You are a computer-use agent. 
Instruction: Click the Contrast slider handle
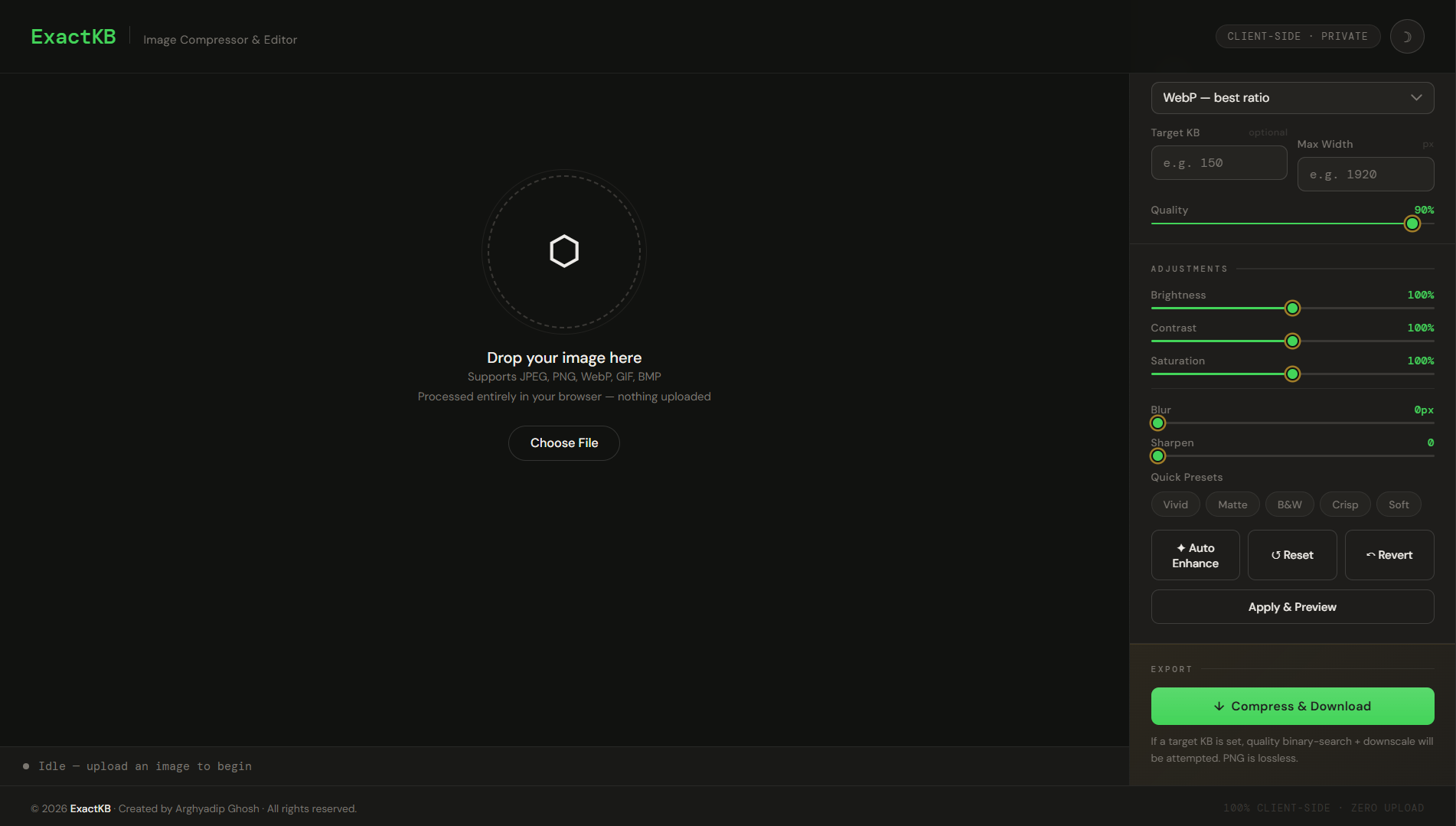(1291, 341)
